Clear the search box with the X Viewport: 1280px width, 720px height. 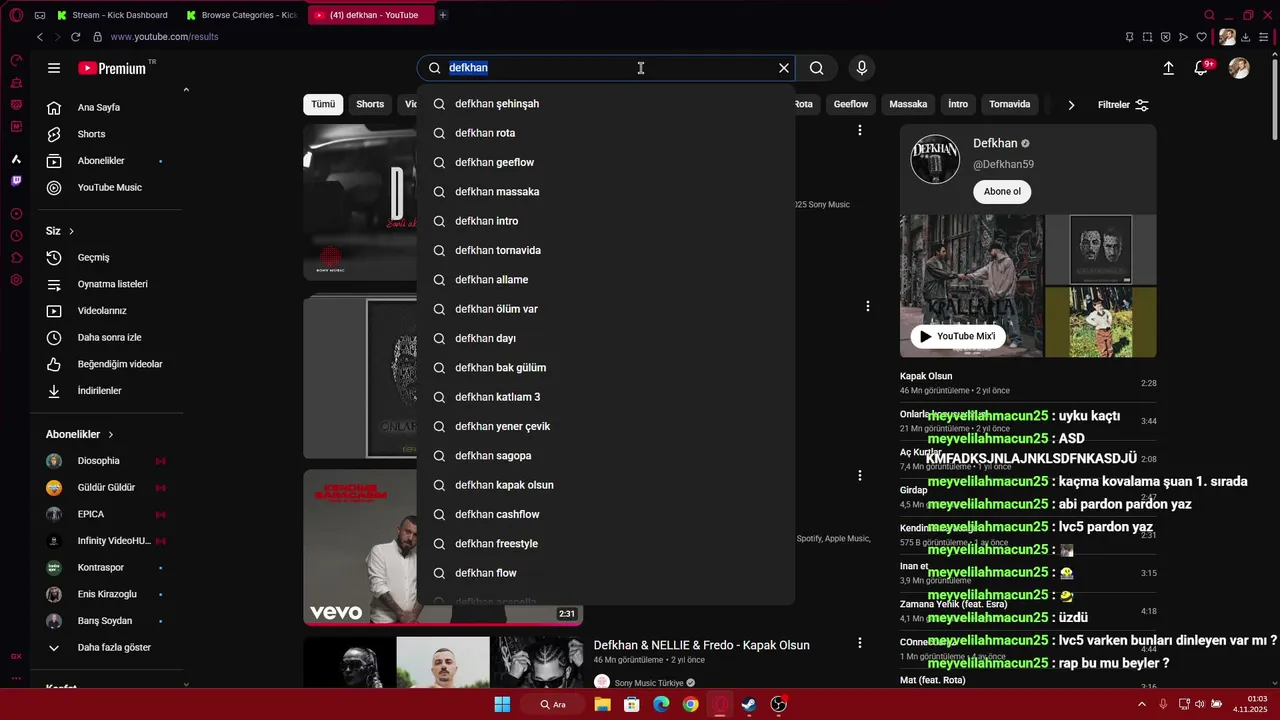[x=784, y=68]
